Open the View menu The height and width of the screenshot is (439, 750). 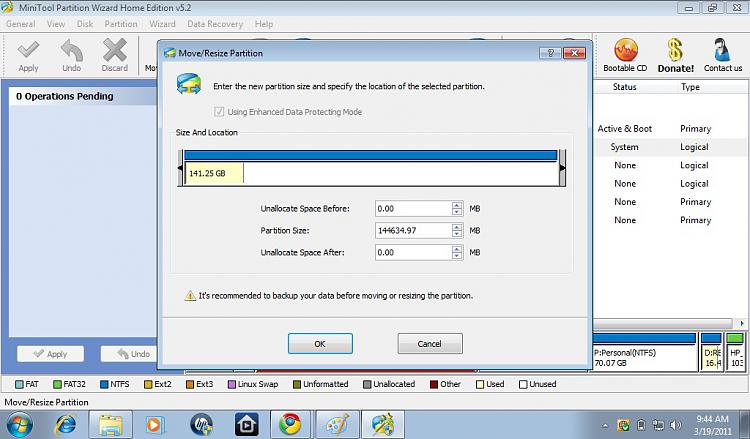tap(56, 24)
